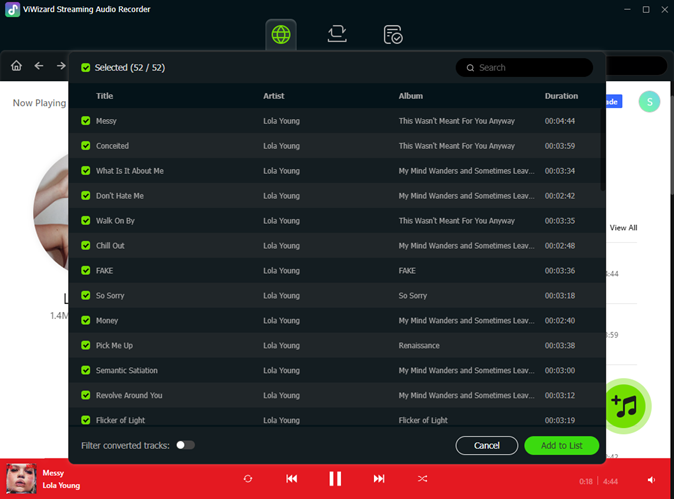This screenshot has height=499, width=674.
Task: Click the 4:44 total time in player
Action: [610, 481]
